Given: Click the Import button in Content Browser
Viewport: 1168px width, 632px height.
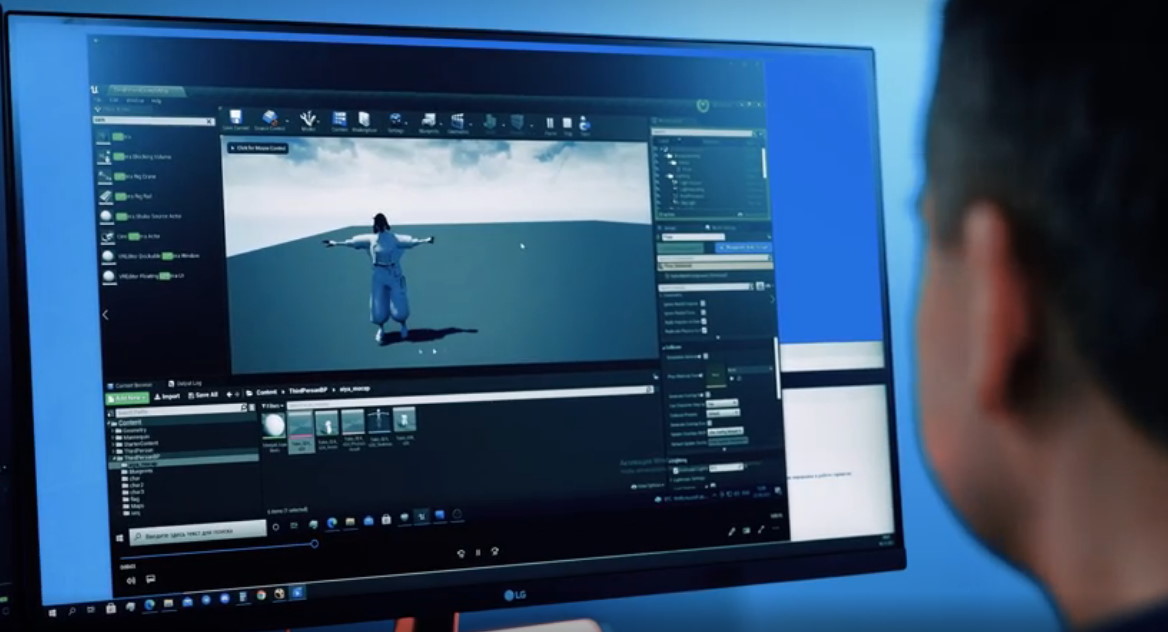Looking at the screenshot, I should coord(165,396).
